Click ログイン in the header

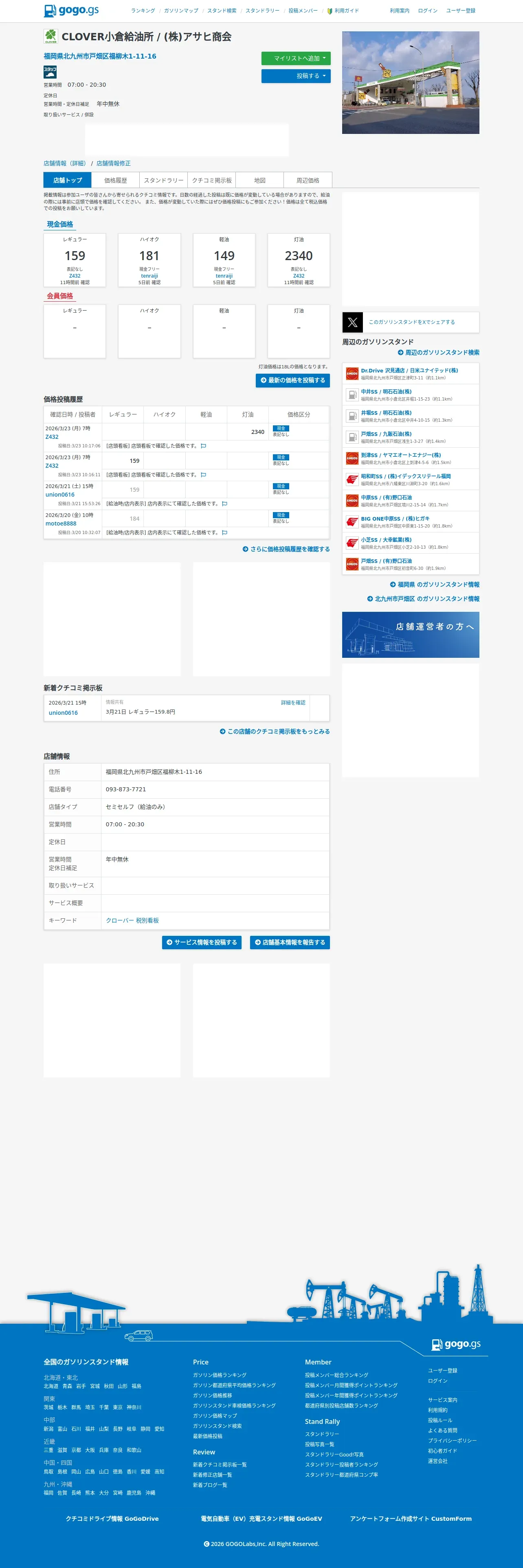tap(428, 11)
